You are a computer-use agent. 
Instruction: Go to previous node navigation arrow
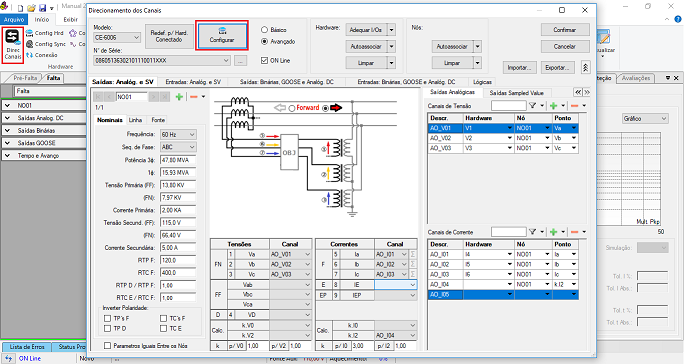coord(109,97)
